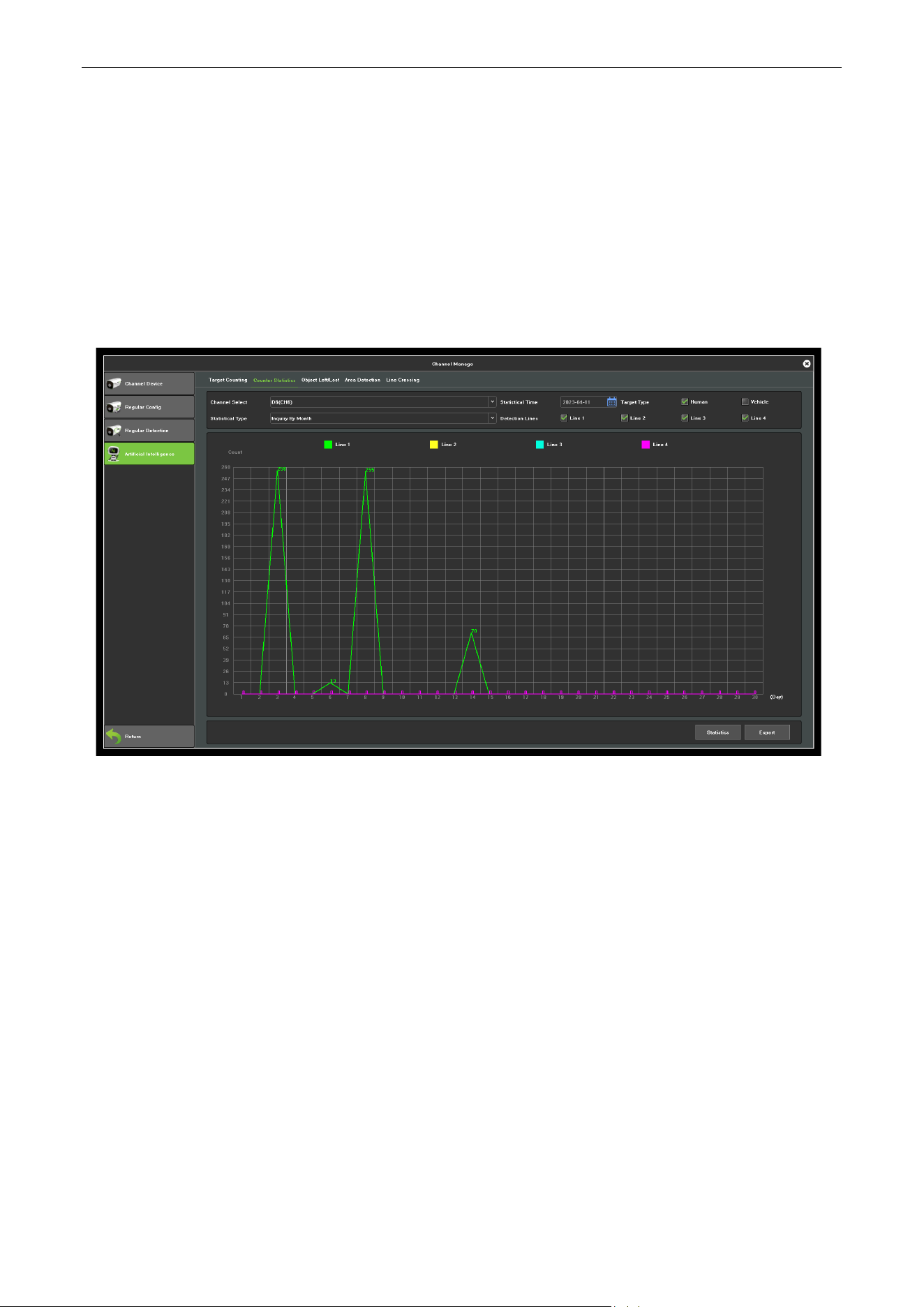Click the green Line 1 legend swatch

[328, 444]
